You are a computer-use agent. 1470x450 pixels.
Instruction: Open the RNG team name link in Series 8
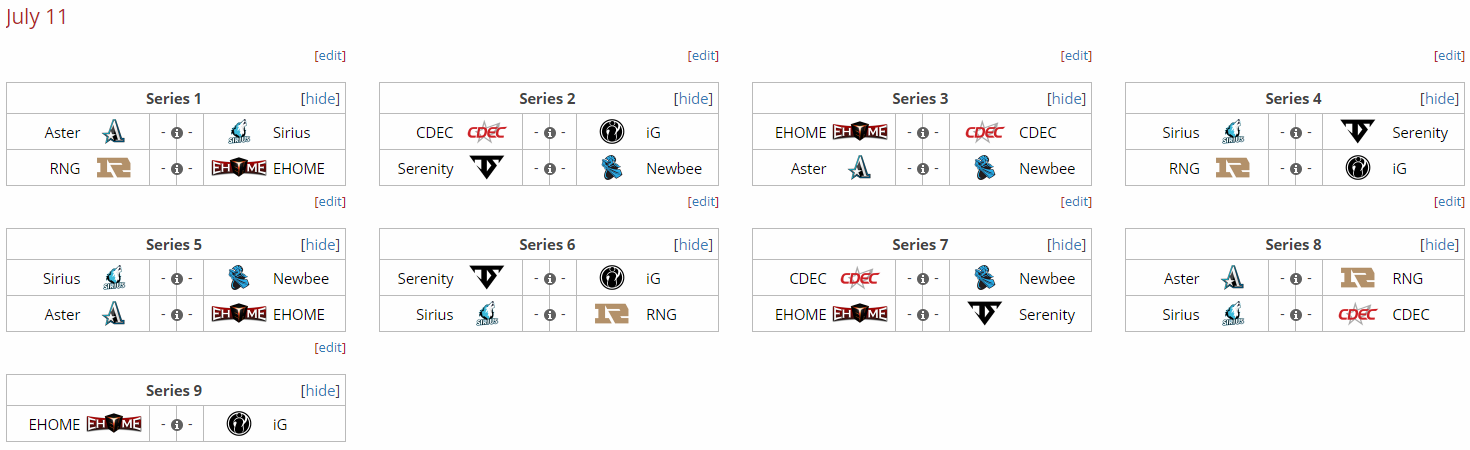tap(1408, 278)
